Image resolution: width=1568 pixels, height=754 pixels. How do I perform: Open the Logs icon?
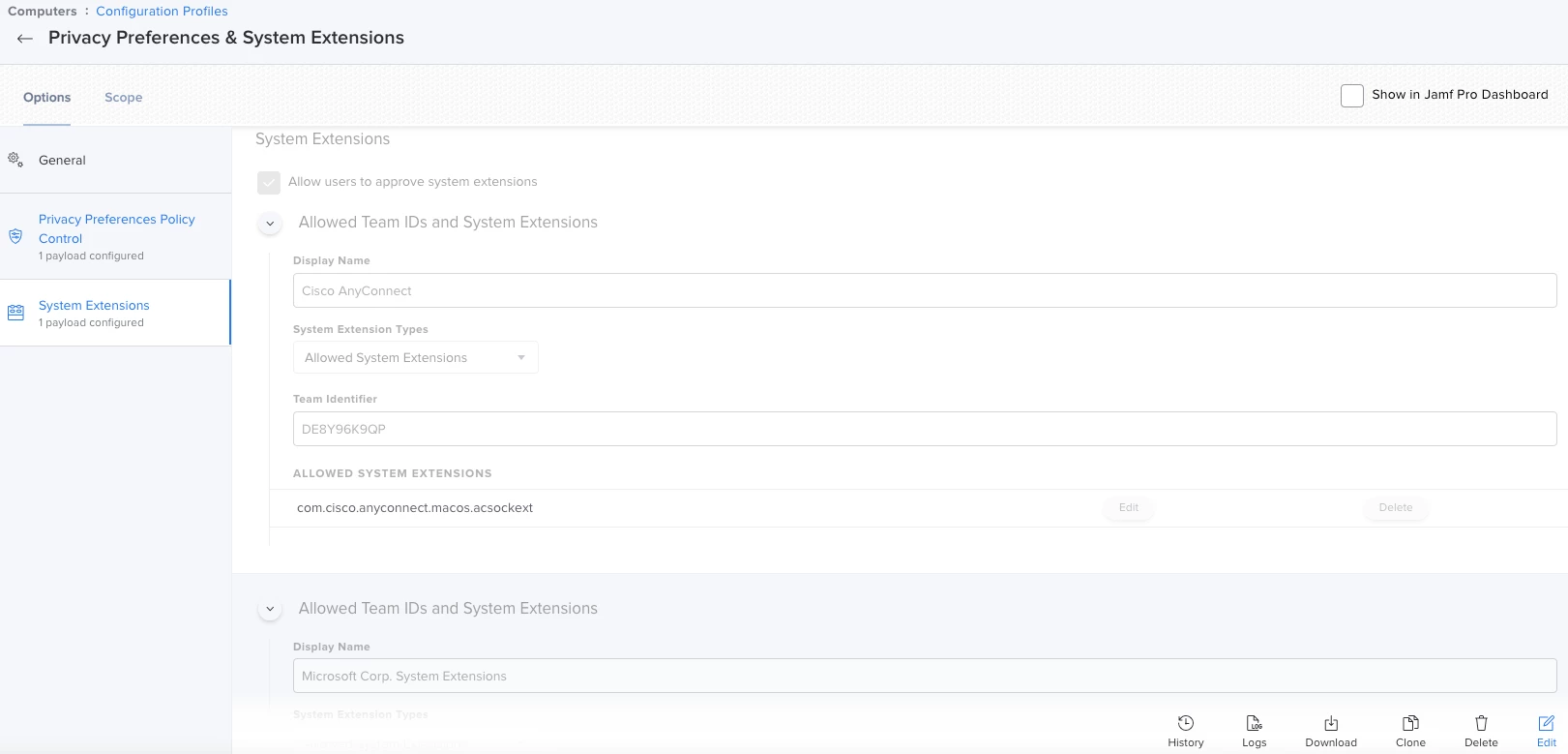(x=1254, y=723)
